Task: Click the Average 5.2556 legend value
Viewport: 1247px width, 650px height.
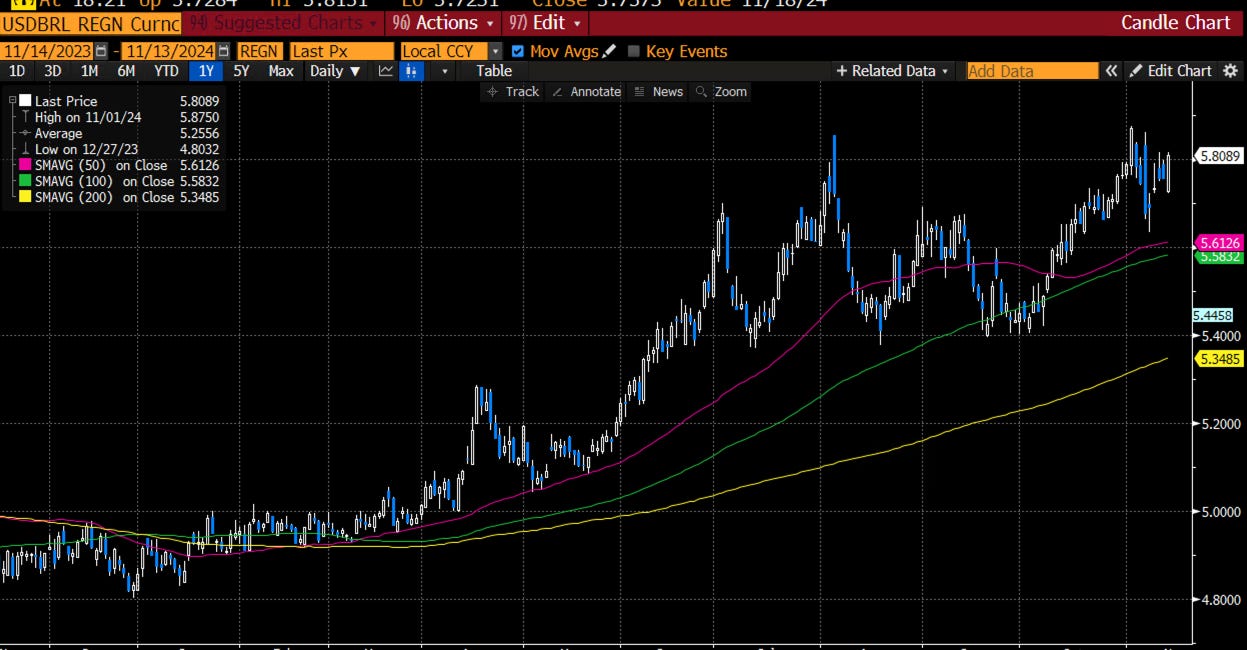Action: 199,133
